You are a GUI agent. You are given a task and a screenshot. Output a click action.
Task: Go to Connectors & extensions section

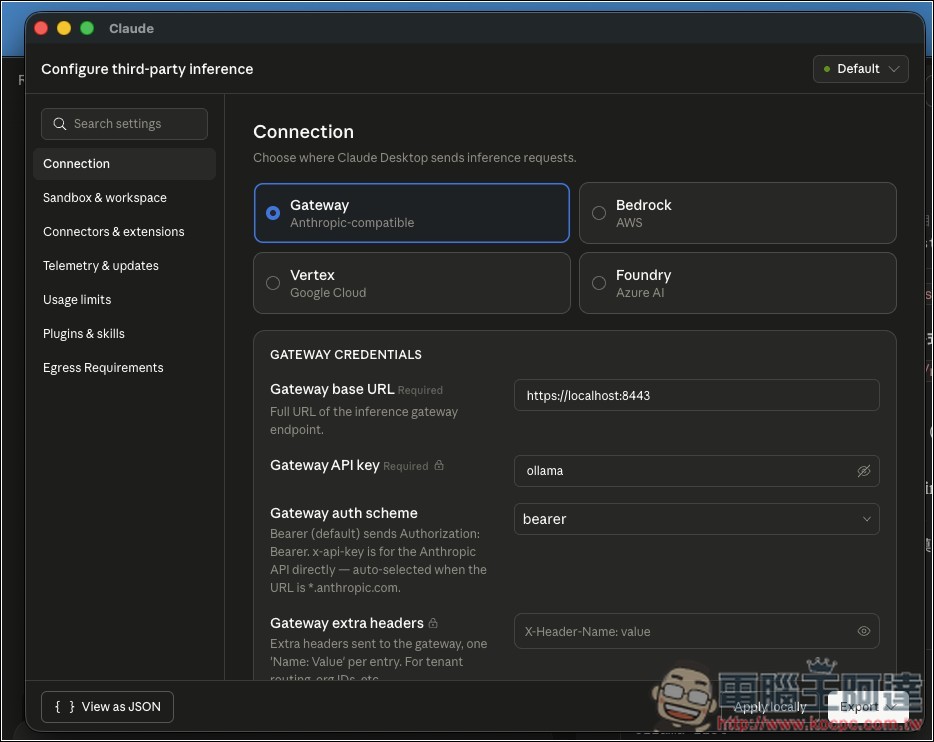(x=114, y=232)
